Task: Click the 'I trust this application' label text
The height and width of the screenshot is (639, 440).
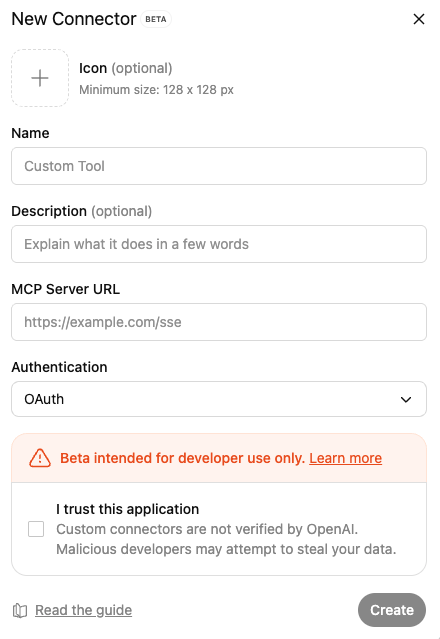Action: click(128, 509)
